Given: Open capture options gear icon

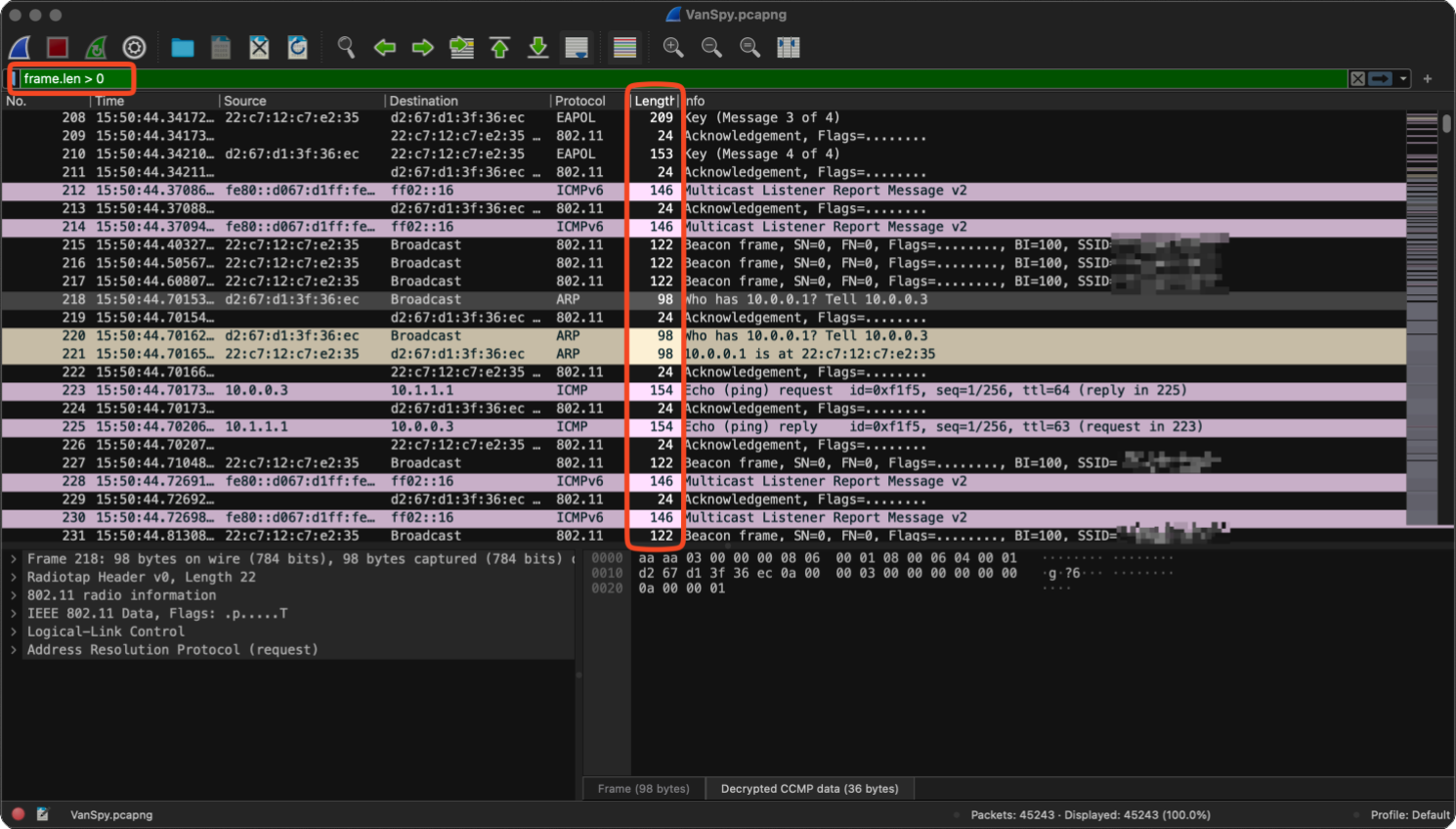Looking at the screenshot, I should [x=134, y=47].
